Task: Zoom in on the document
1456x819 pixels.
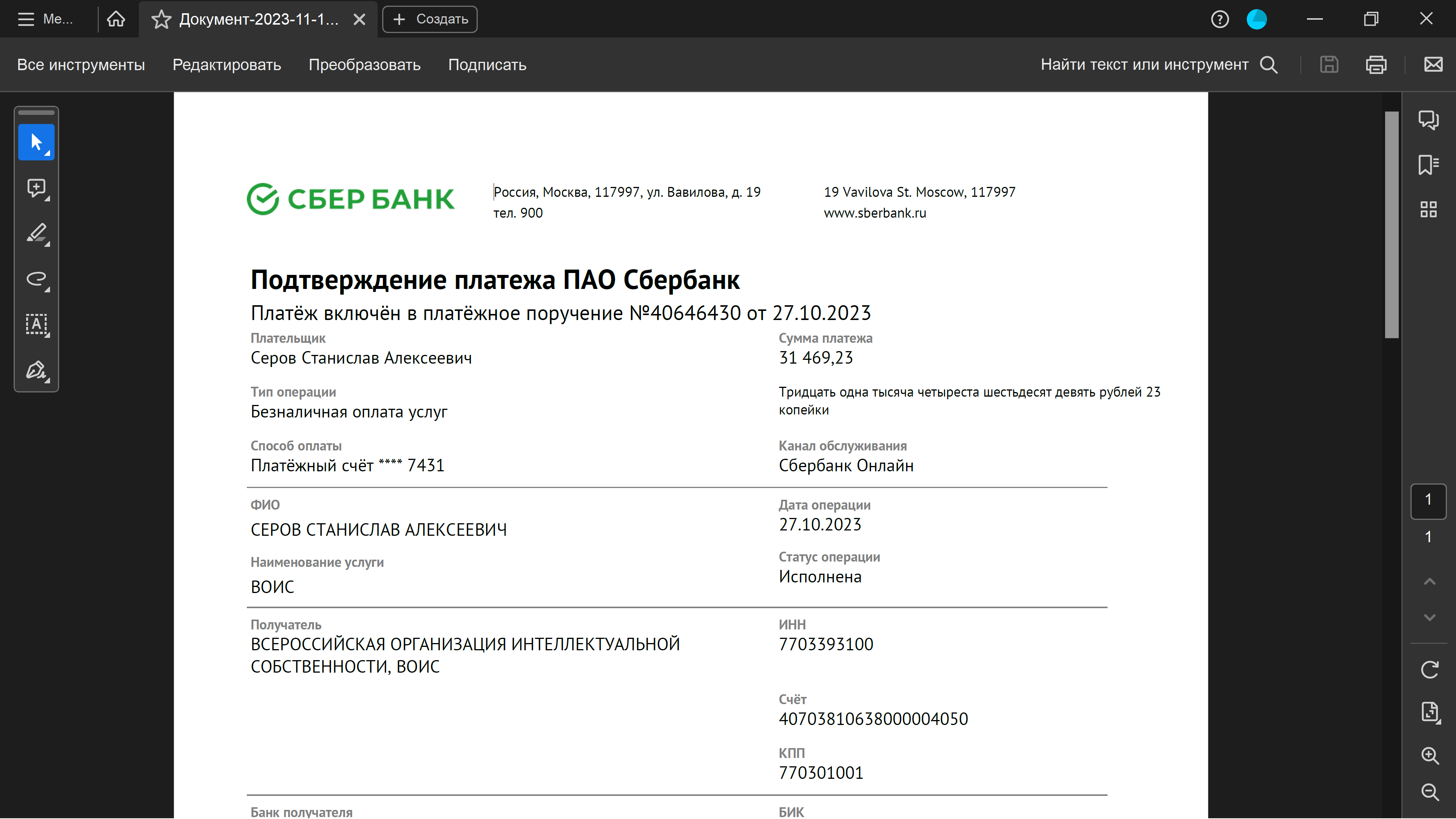Action: point(1429,755)
